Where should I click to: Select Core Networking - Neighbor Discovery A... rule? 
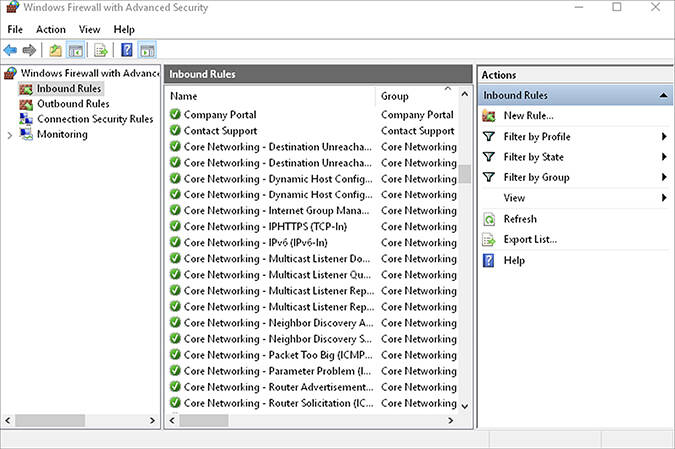(x=279, y=322)
